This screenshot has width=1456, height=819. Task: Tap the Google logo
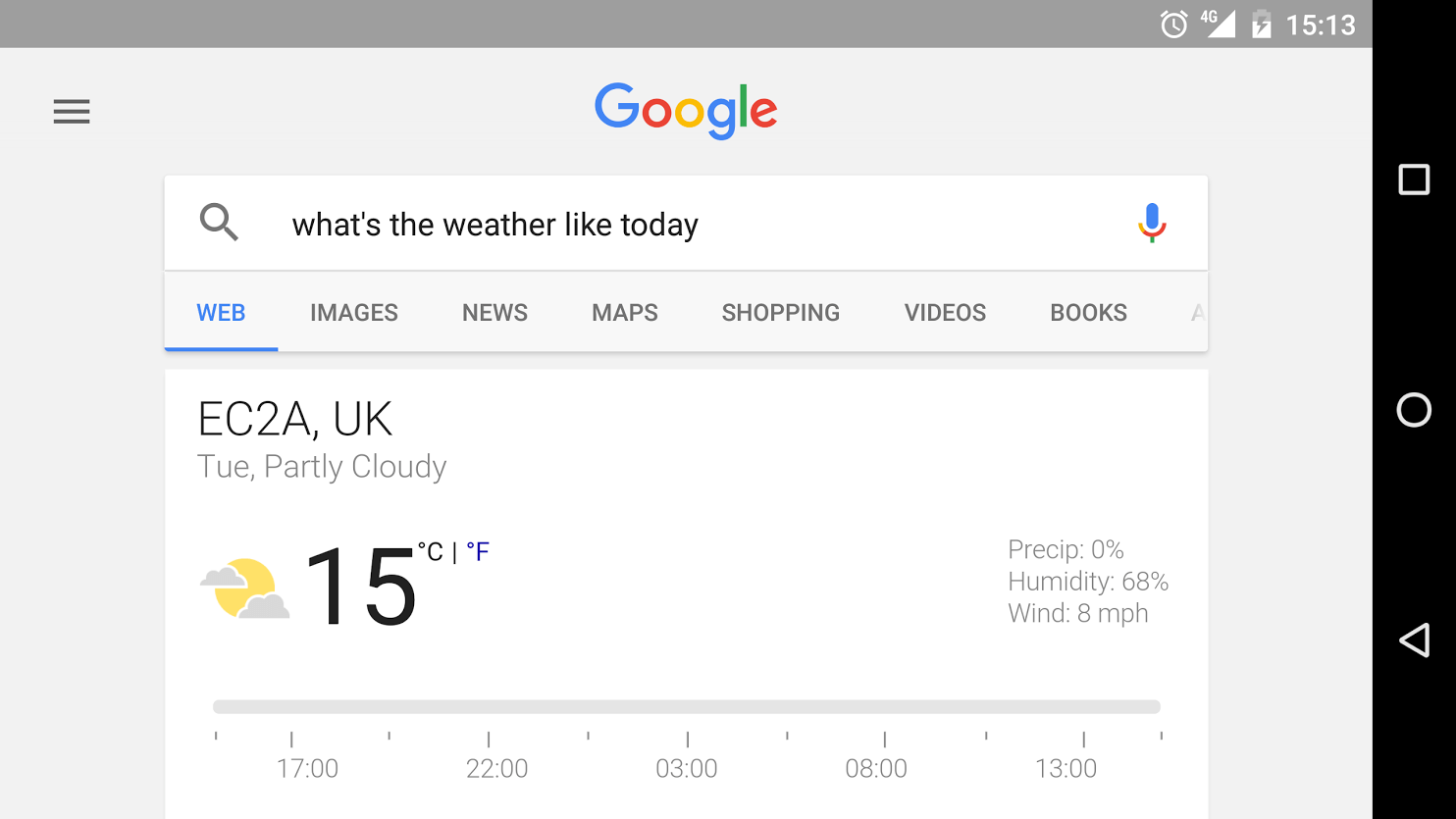click(685, 111)
